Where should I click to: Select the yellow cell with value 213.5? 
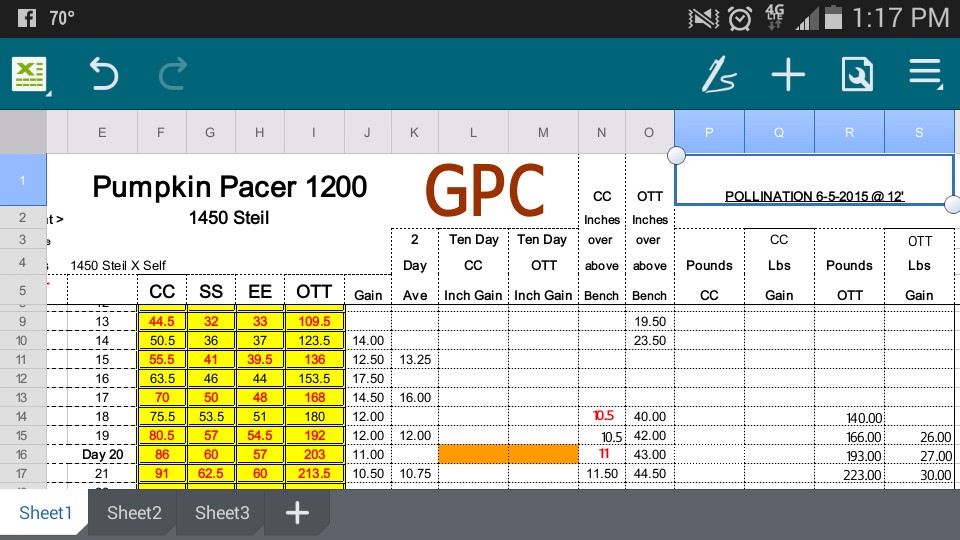314,473
